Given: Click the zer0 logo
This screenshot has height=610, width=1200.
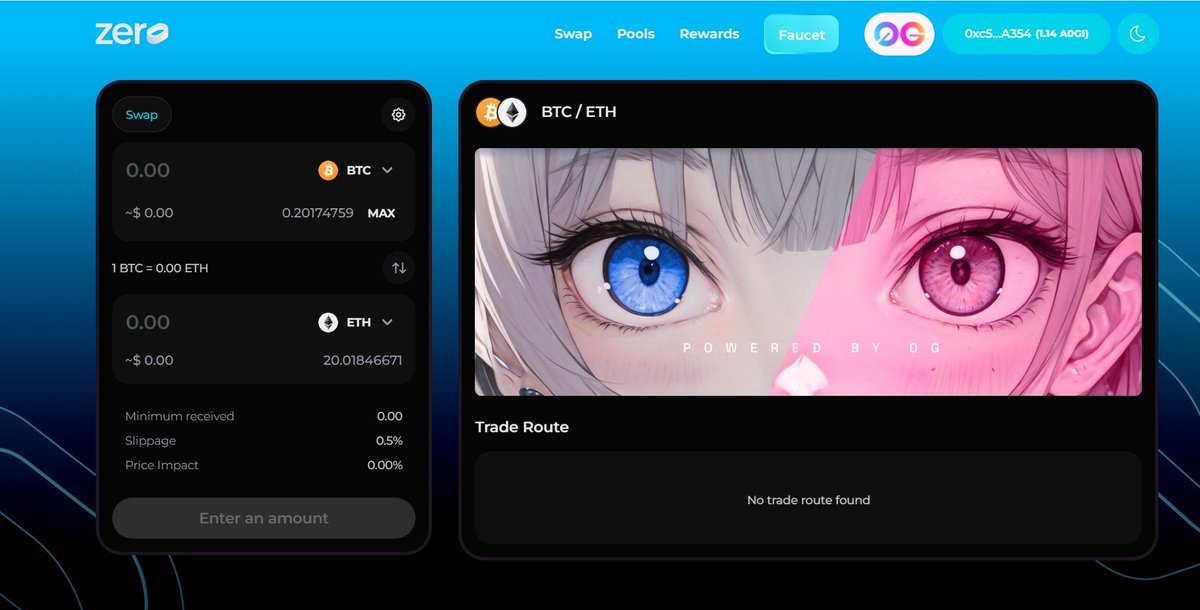Looking at the screenshot, I should click(131, 31).
